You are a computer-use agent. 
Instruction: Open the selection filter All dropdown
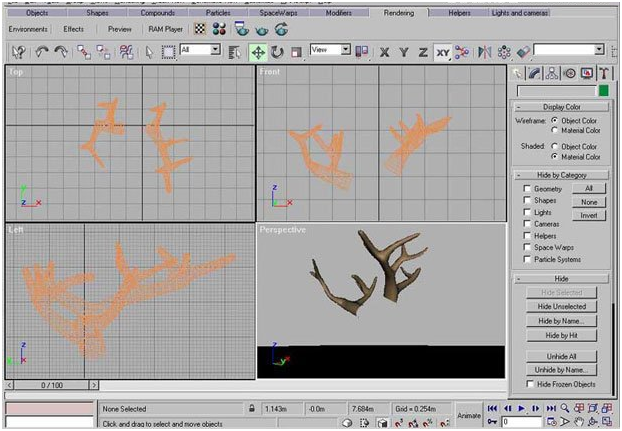(x=215, y=50)
